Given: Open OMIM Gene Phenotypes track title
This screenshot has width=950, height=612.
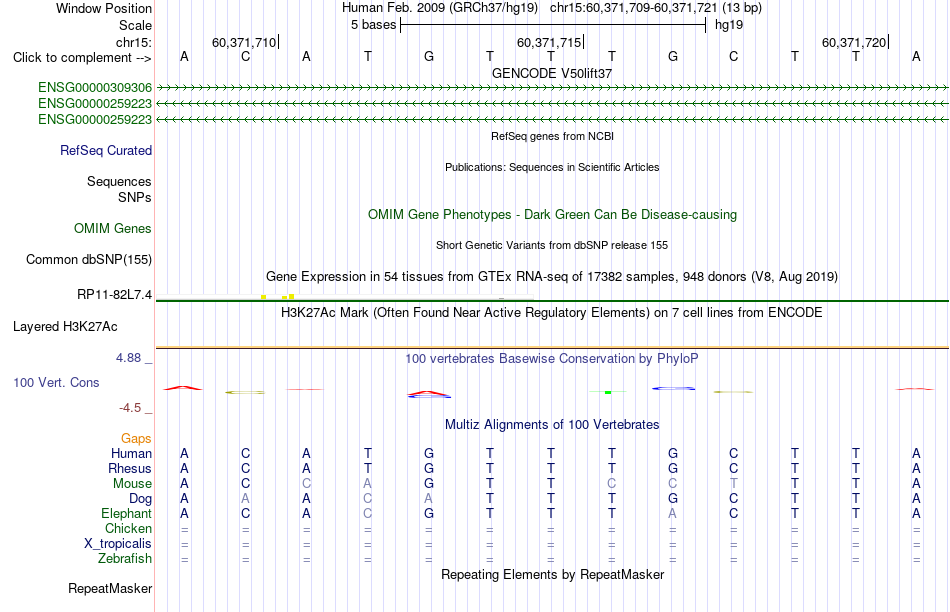Looking at the screenshot, I should tap(553, 215).
